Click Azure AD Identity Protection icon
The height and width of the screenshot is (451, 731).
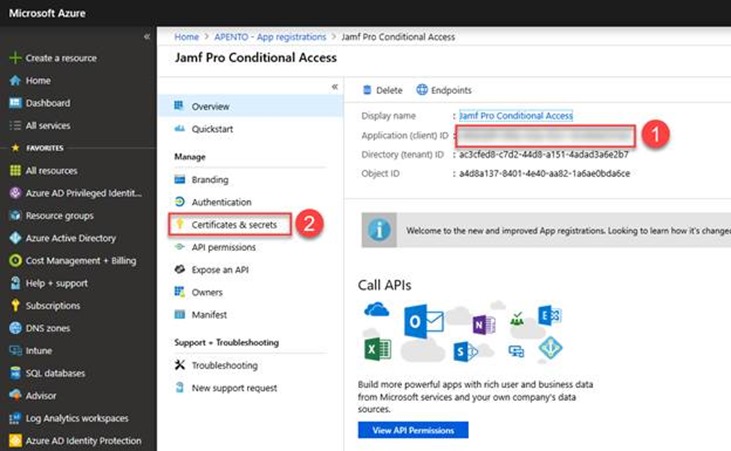click(15, 440)
